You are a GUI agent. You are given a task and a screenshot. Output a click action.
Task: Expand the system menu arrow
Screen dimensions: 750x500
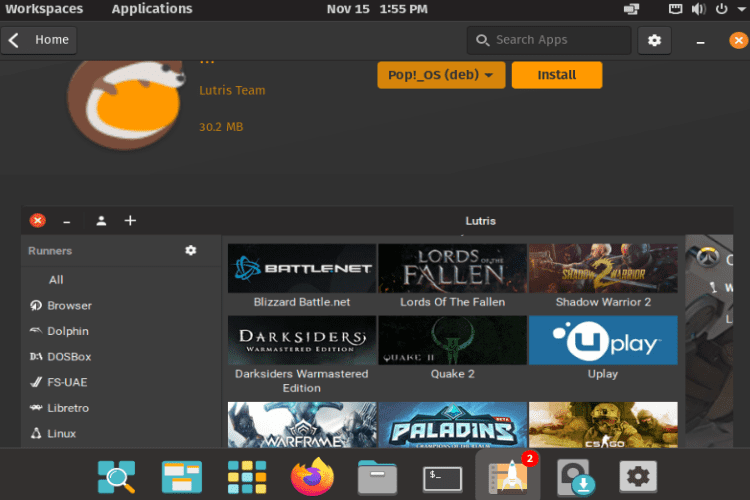(x=741, y=9)
